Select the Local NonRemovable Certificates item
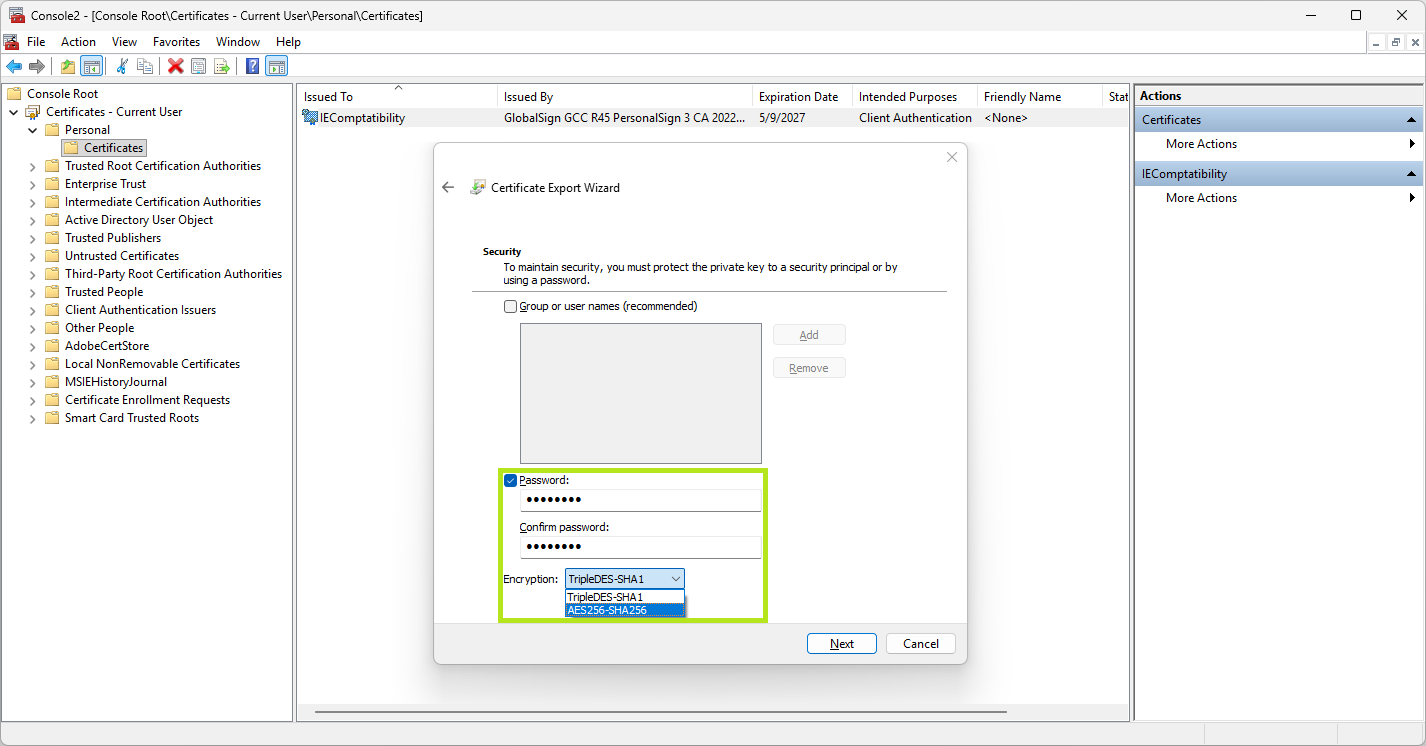1426x746 pixels. (152, 364)
